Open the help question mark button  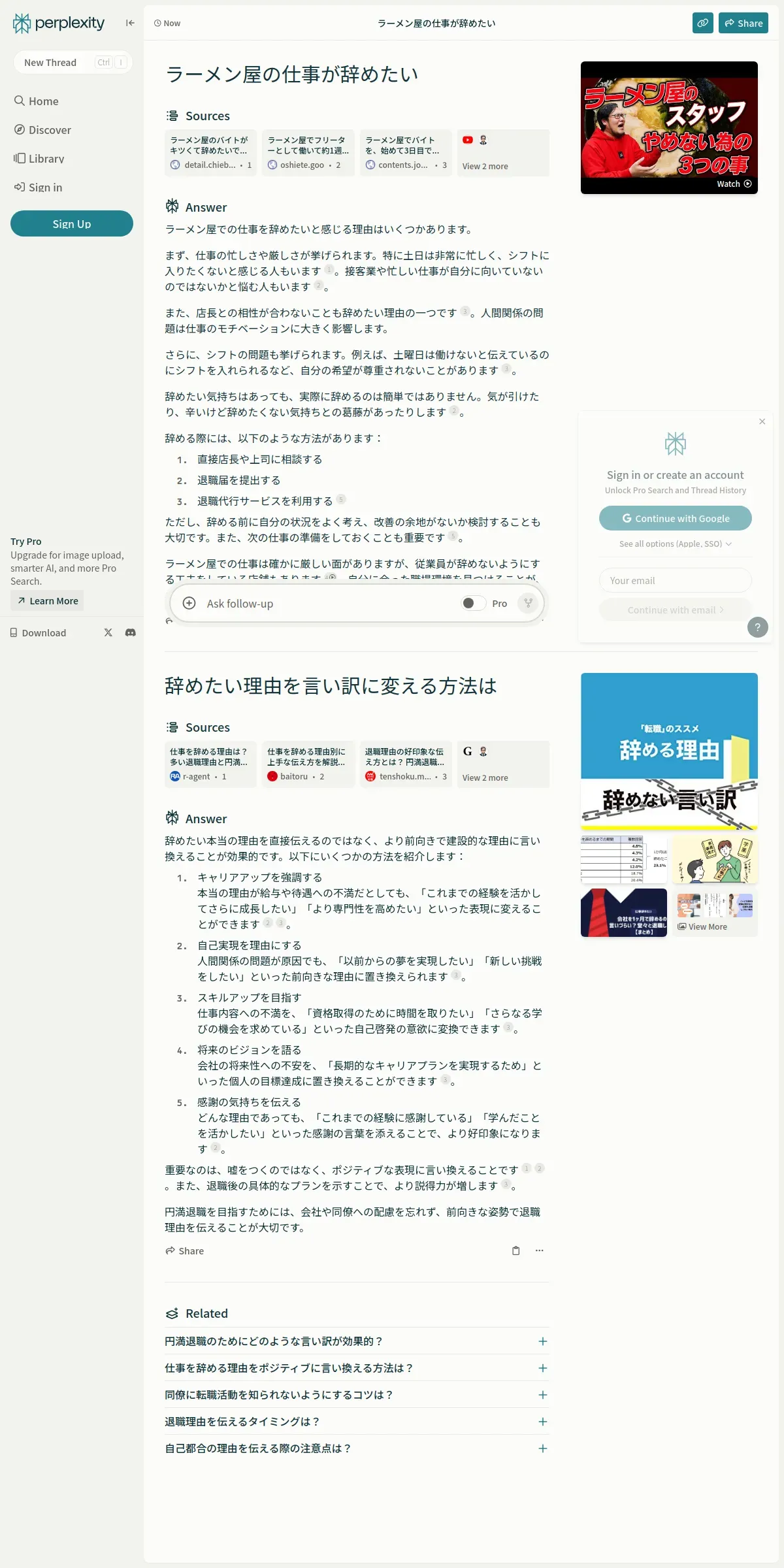[x=758, y=627]
